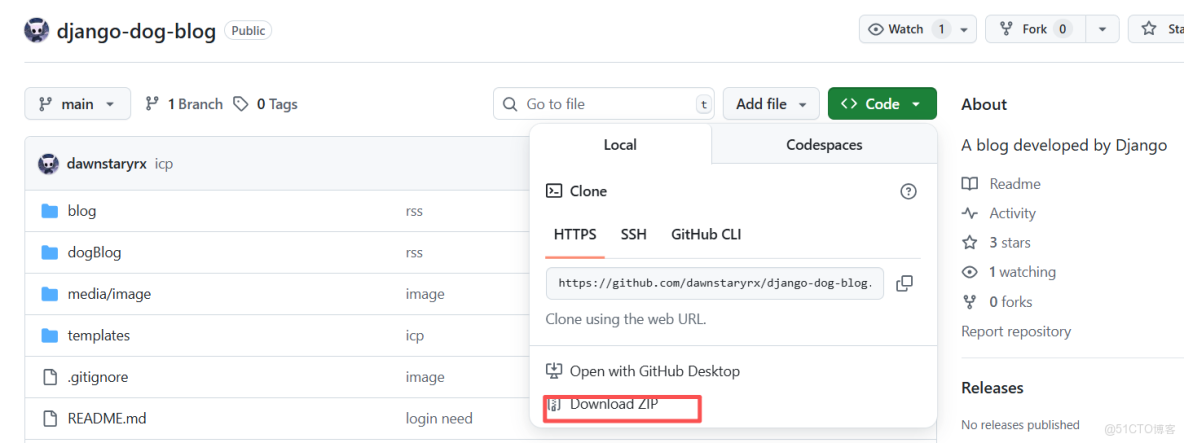Click the Go to file search field

[605, 104]
